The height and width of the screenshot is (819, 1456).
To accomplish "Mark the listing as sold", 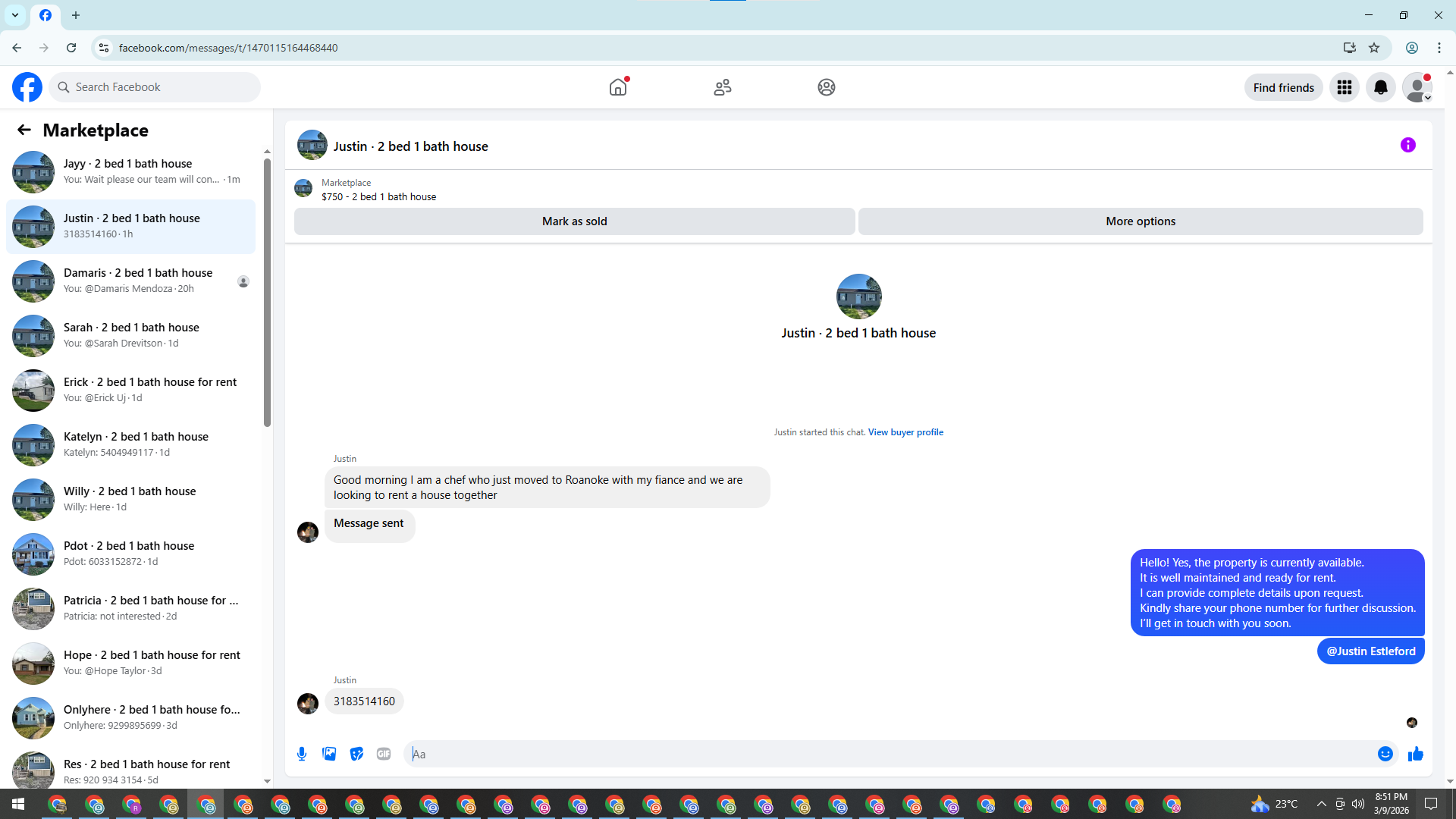I will pos(574,221).
